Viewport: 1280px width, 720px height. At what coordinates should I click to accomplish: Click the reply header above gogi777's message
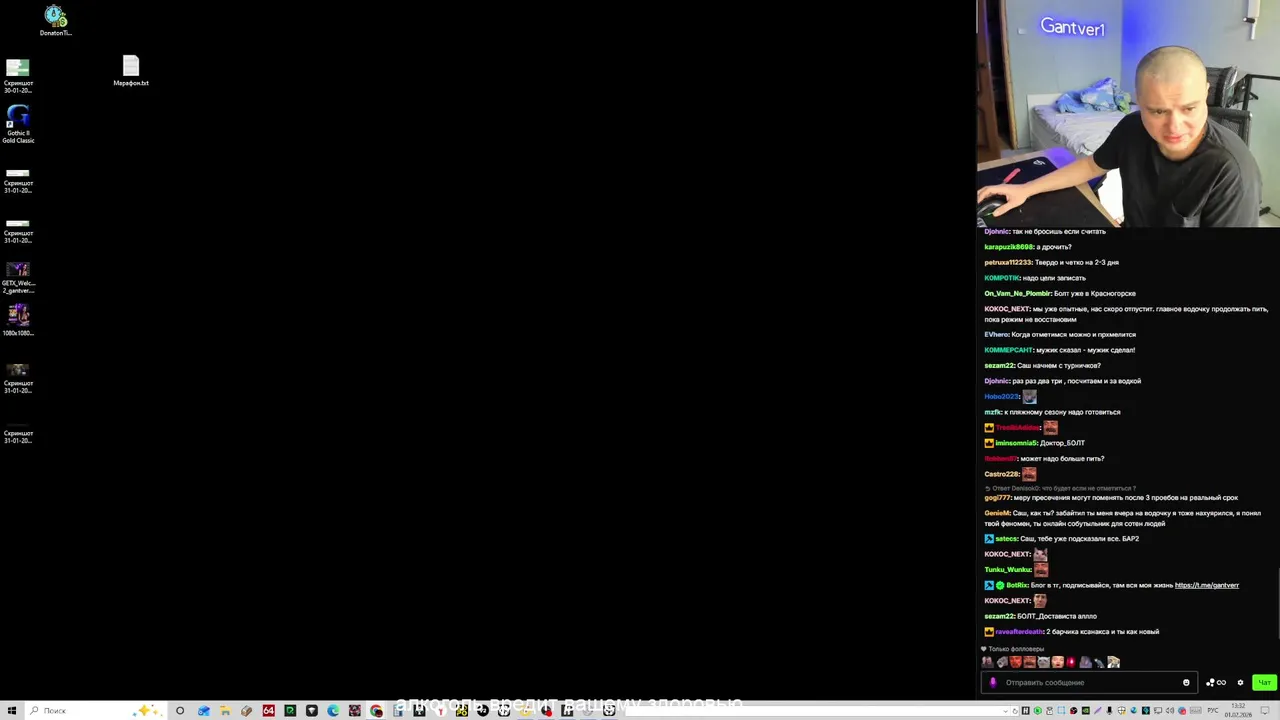click(x=1060, y=488)
